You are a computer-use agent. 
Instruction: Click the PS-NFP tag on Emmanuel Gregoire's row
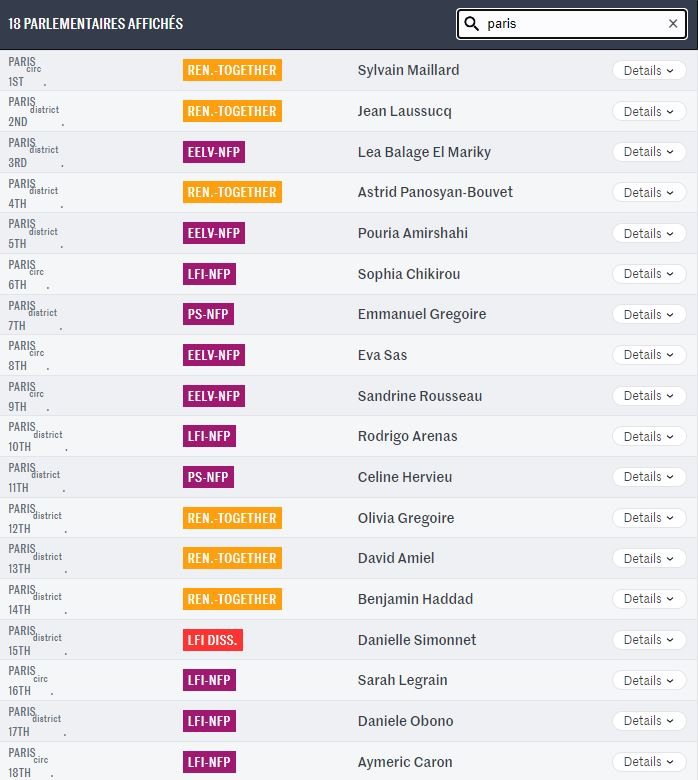coord(208,314)
